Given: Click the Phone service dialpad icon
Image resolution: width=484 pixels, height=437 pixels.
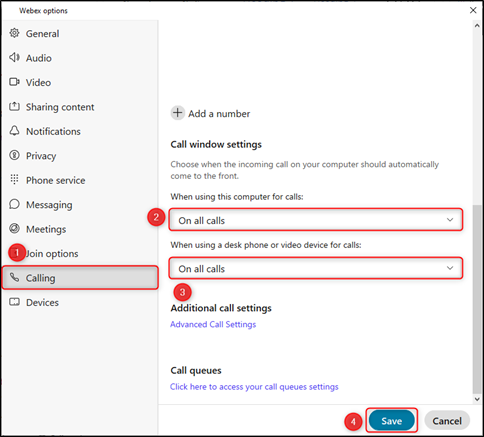Looking at the screenshot, I should click(14, 180).
